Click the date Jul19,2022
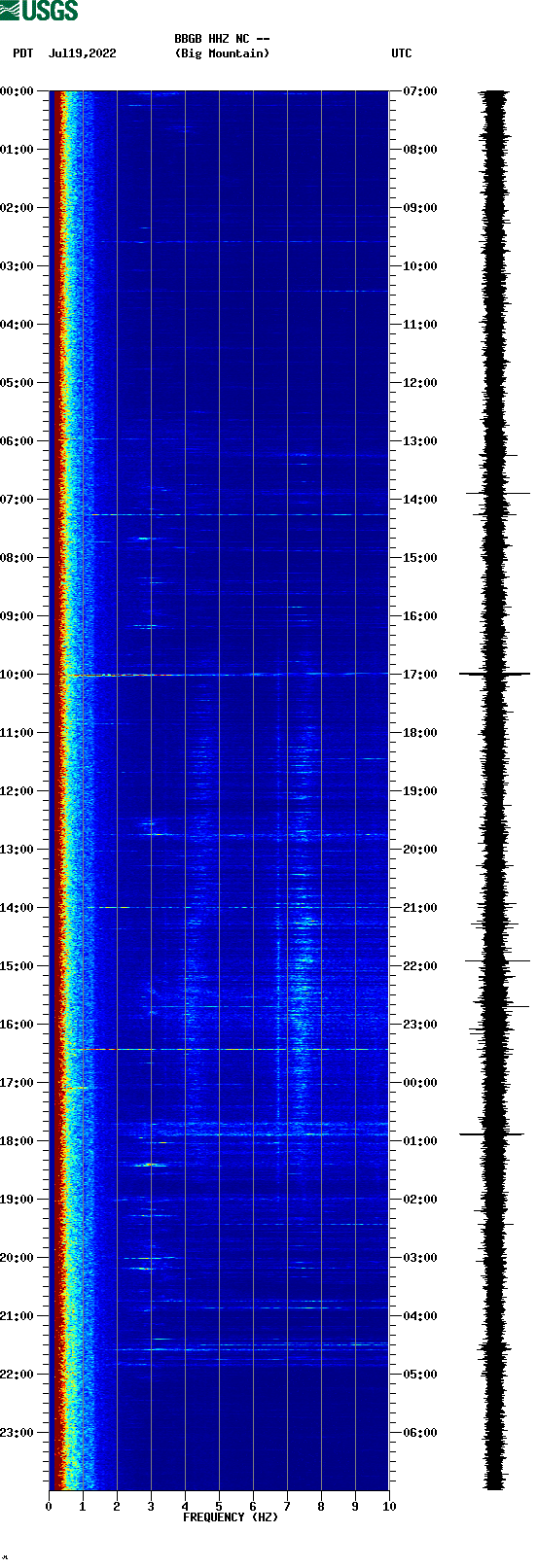 pyautogui.click(x=83, y=53)
